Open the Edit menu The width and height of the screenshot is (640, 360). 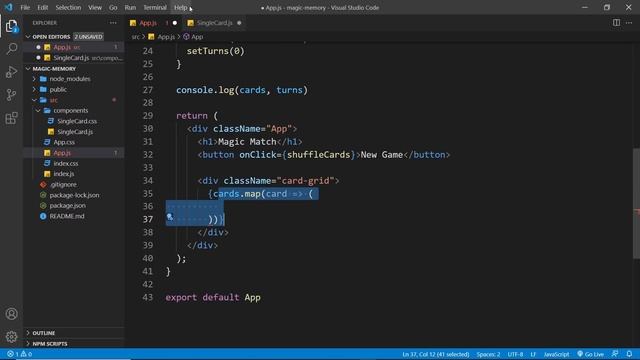pyautogui.click(x=42, y=7)
